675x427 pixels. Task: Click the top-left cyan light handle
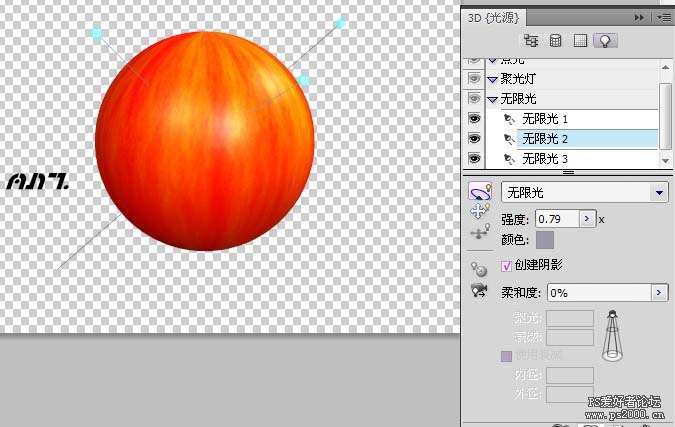(97, 34)
